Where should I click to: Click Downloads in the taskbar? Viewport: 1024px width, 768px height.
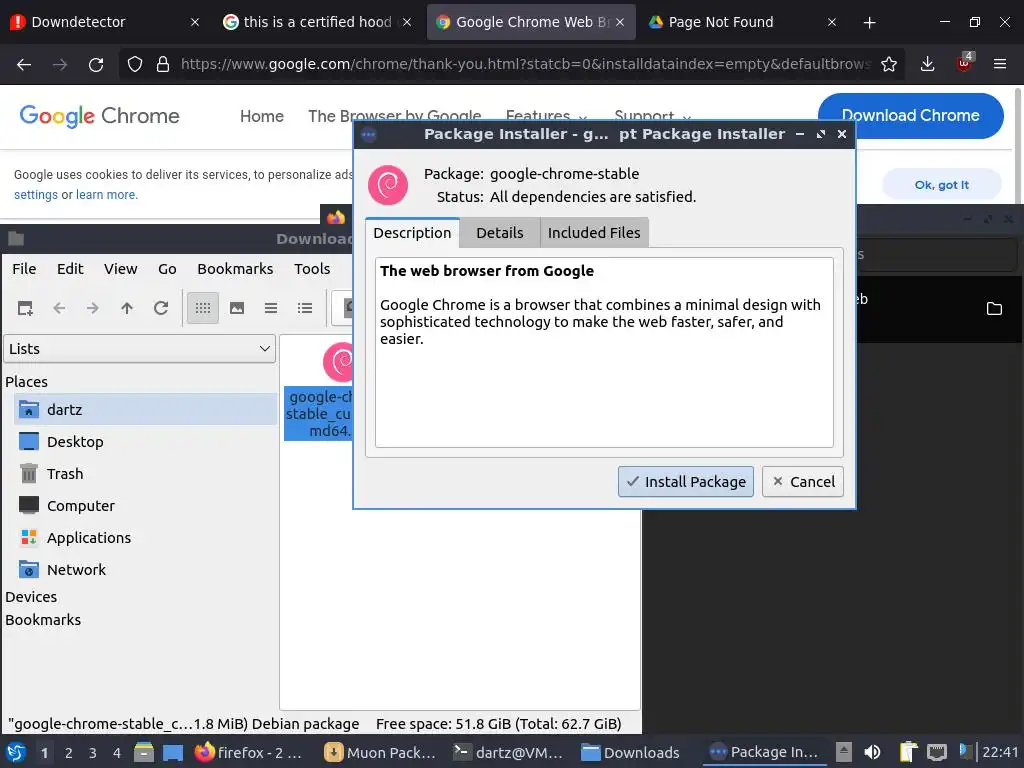click(631, 753)
